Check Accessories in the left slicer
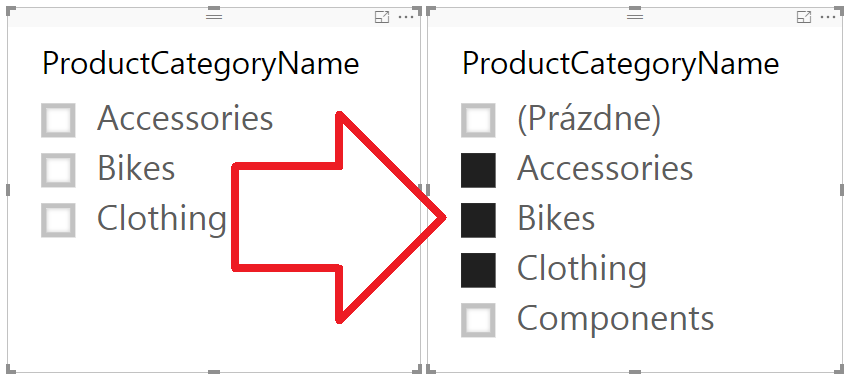Image resolution: width=849 pixels, height=377 pixels. [58, 120]
